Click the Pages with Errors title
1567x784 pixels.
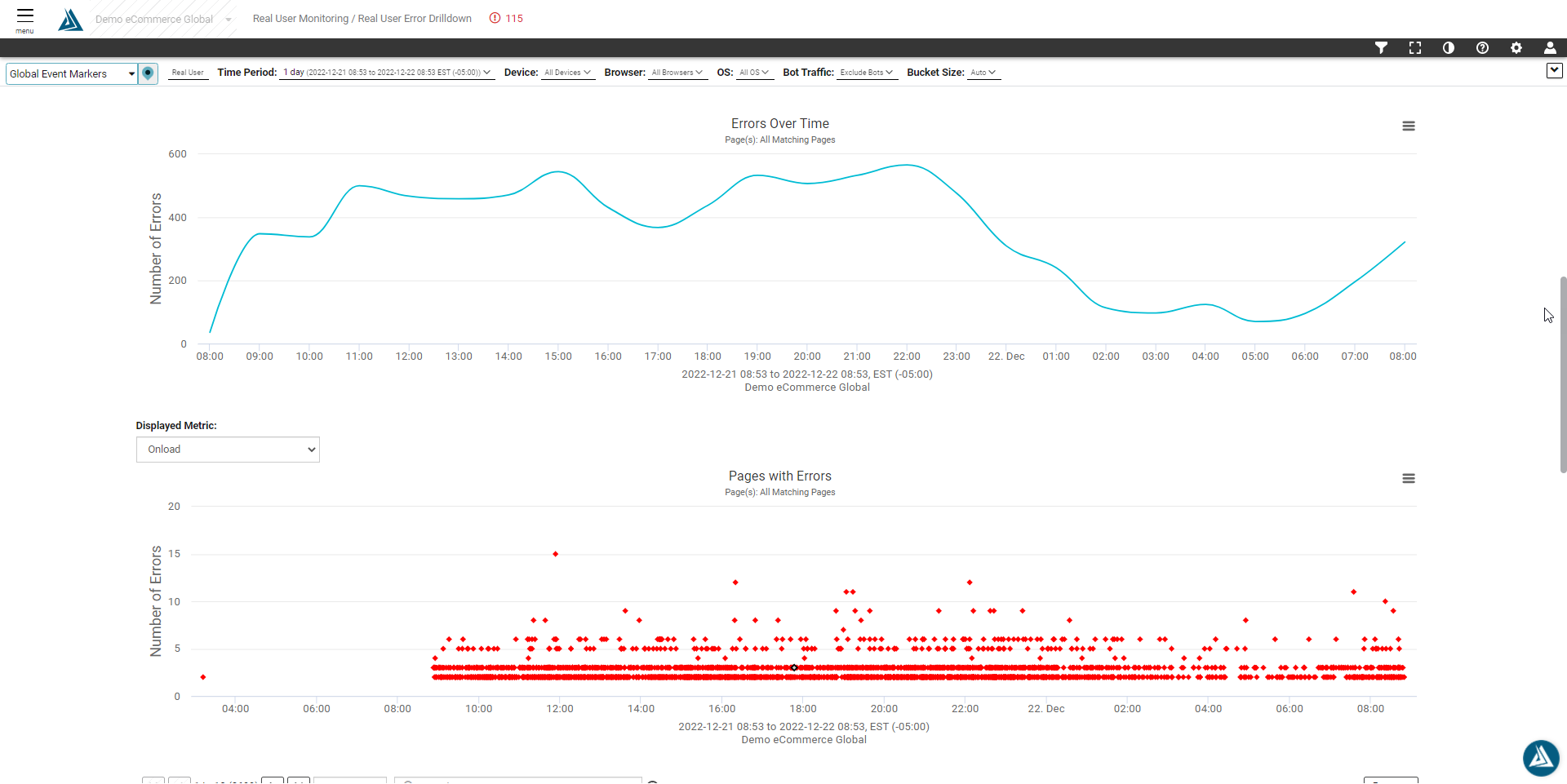pyautogui.click(x=780, y=476)
